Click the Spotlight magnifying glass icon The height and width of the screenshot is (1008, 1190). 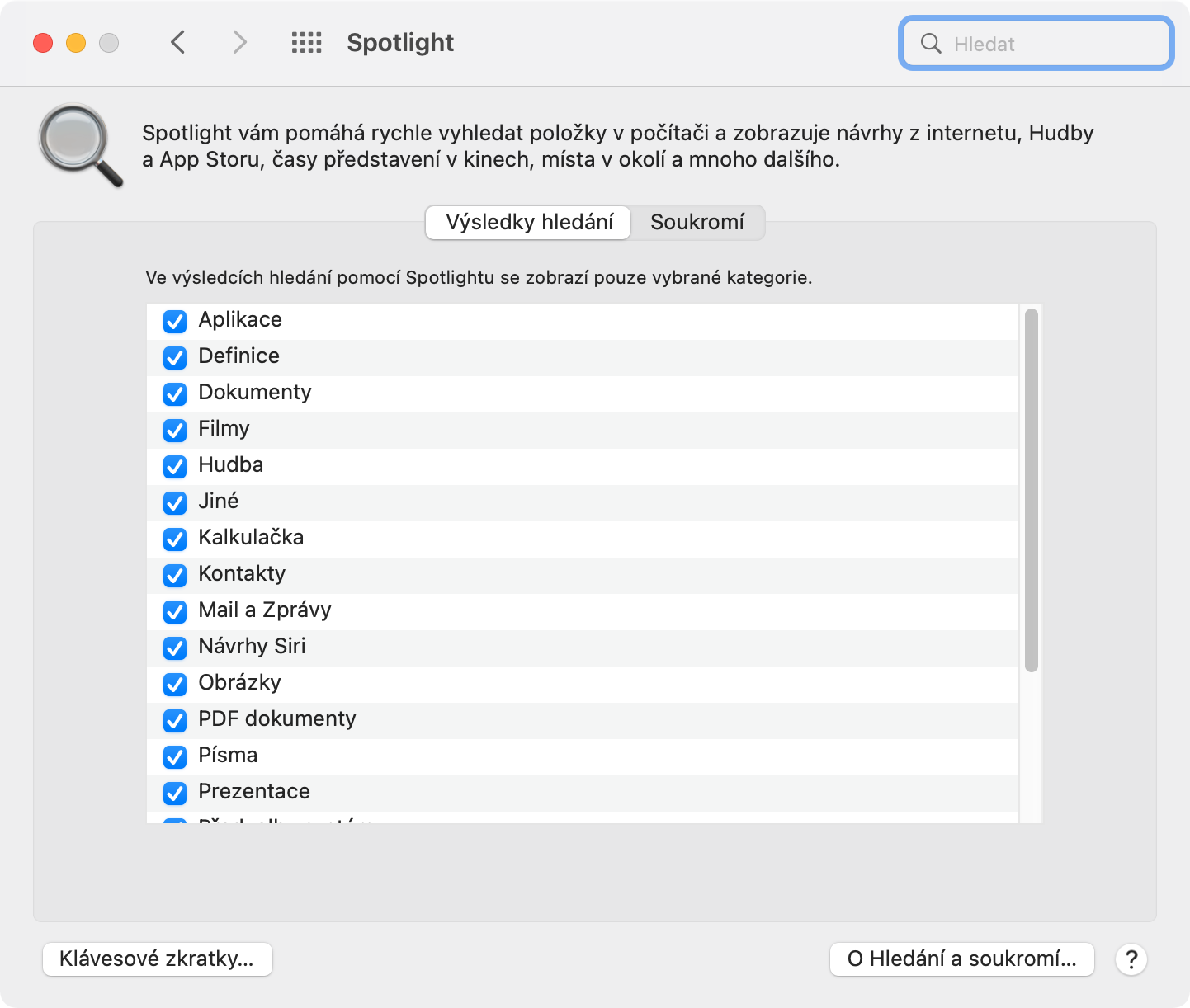tap(81, 145)
